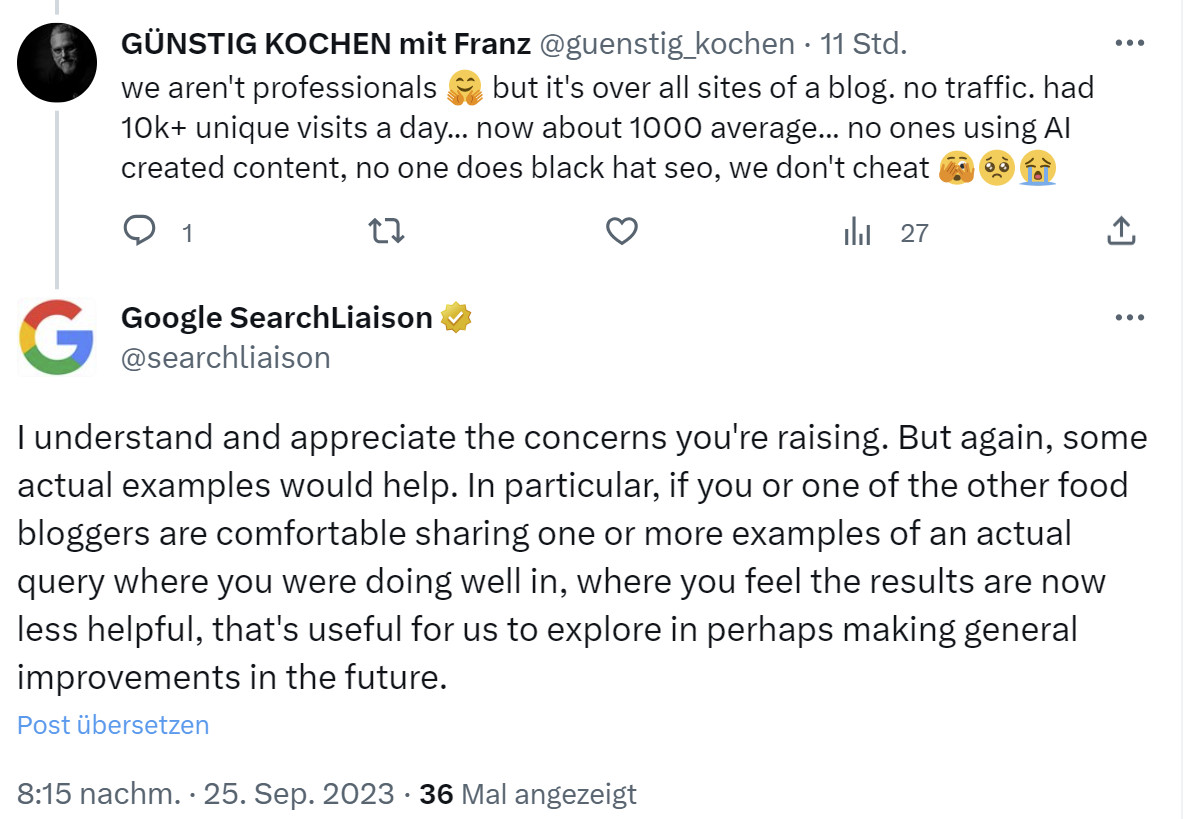
Task: Open the view analytics bar chart icon
Action: (858, 231)
